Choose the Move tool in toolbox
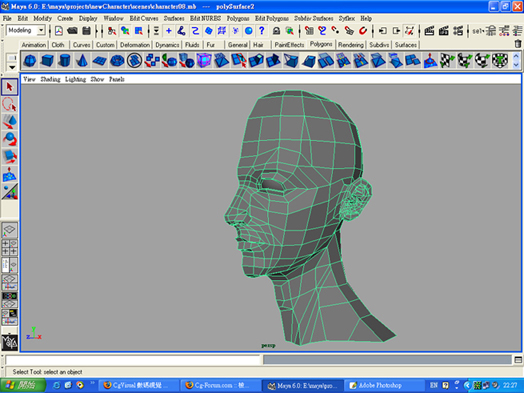This screenshot has height=393, width=524. (x=9, y=122)
